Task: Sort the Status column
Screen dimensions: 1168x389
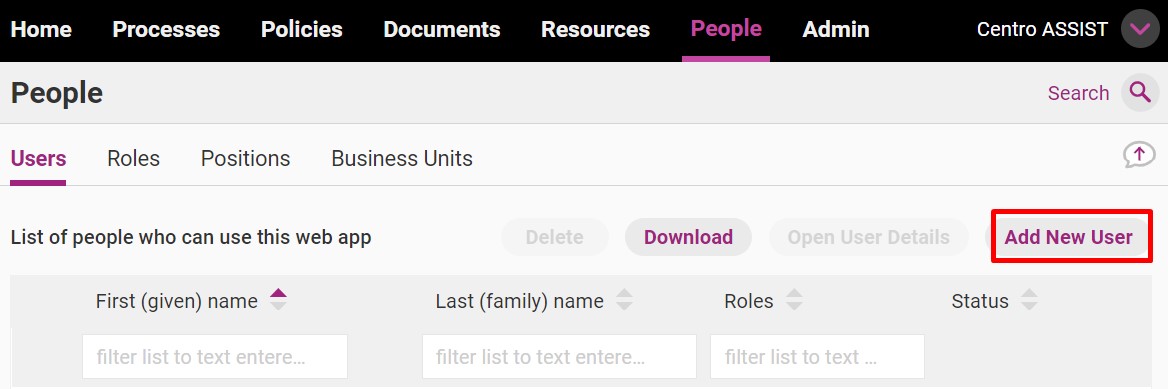Action: [x=1029, y=300]
